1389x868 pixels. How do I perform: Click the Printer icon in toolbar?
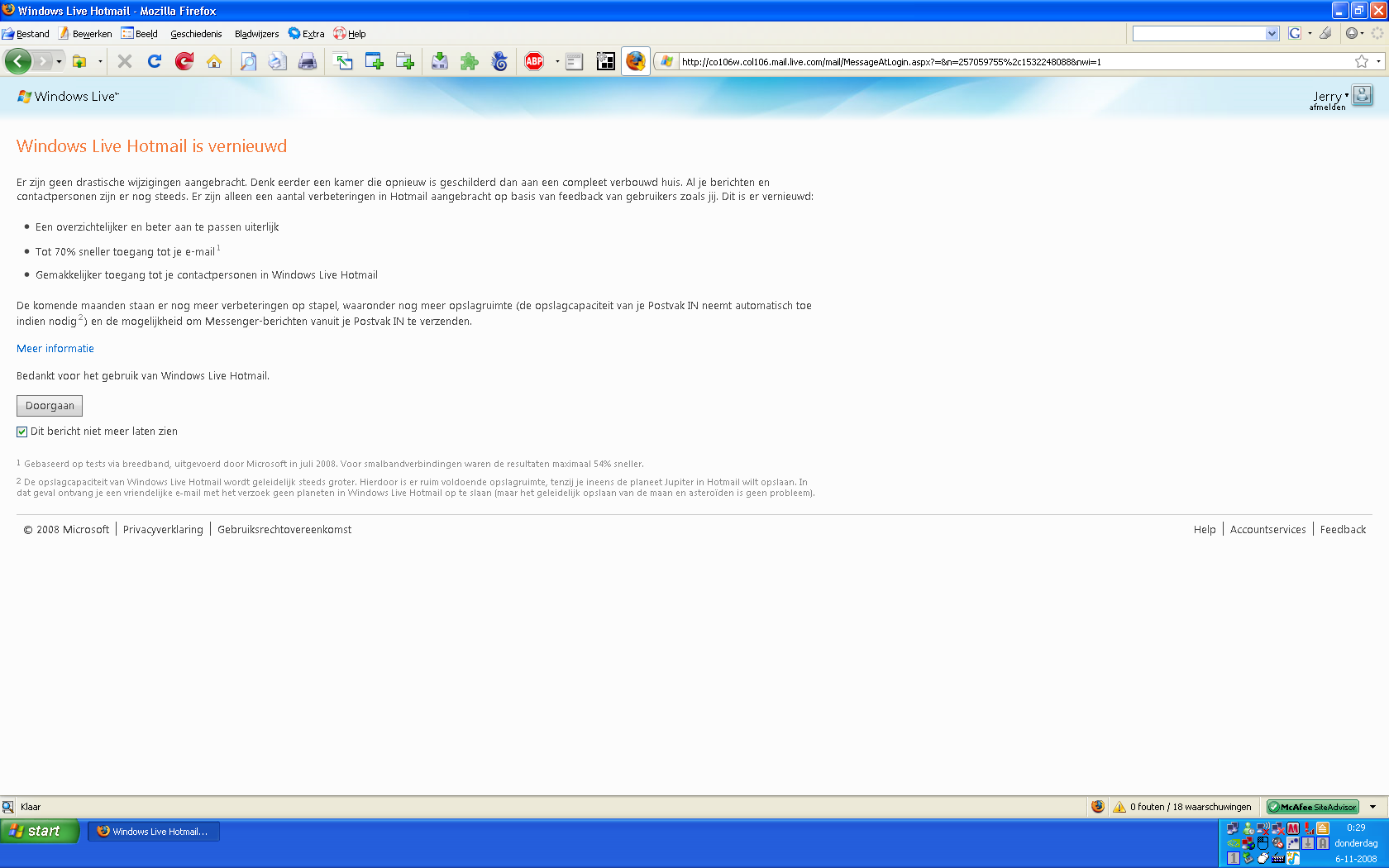(x=308, y=61)
